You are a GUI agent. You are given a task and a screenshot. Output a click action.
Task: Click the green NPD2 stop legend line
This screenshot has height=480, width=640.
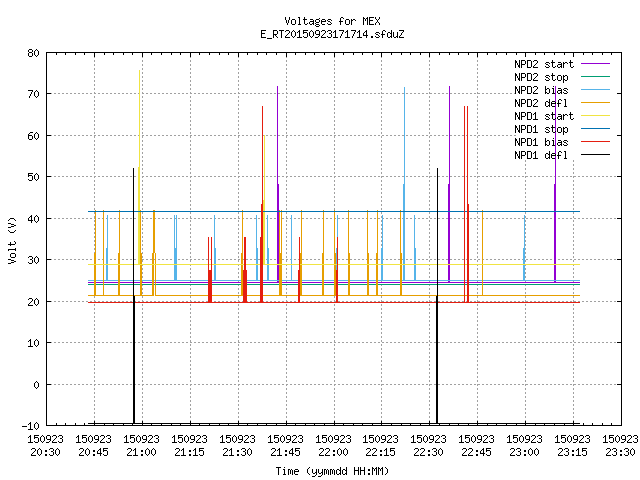click(595, 76)
